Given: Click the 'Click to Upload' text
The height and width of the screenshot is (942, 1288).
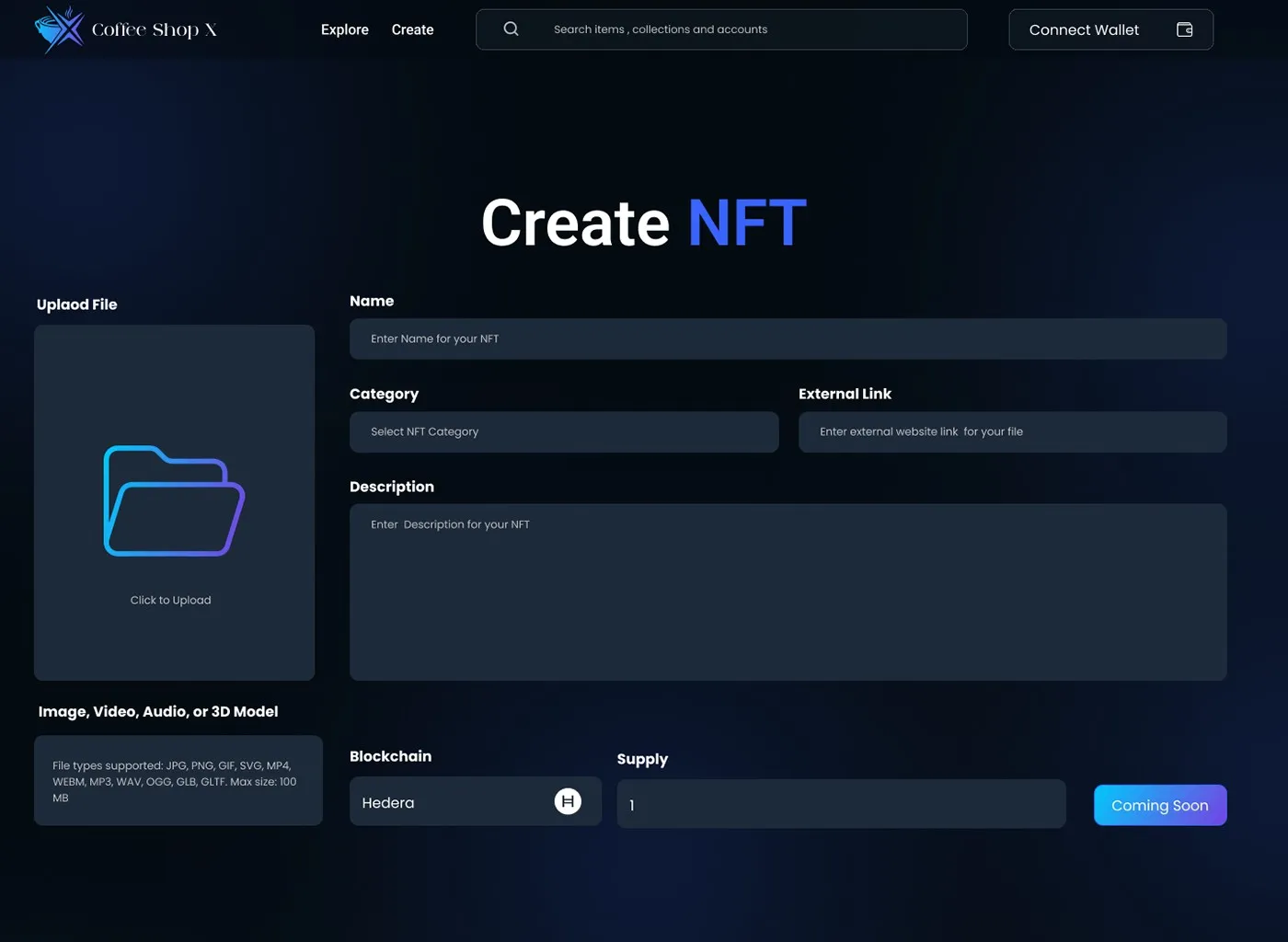Looking at the screenshot, I should 170,600.
